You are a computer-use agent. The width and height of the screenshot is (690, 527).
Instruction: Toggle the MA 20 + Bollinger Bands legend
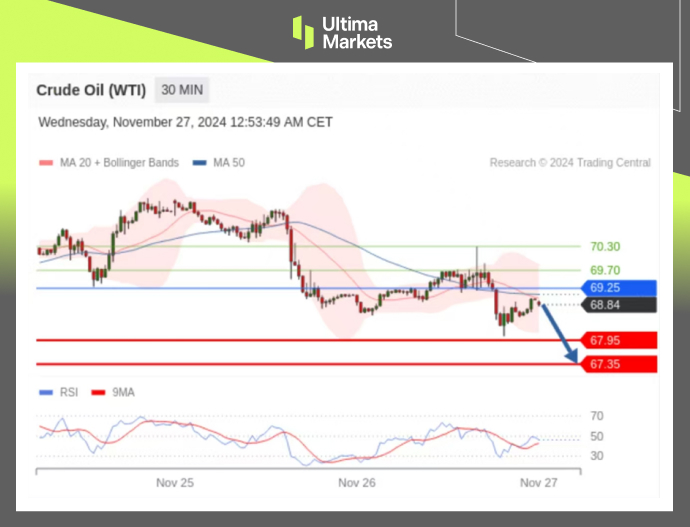pos(108,163)
